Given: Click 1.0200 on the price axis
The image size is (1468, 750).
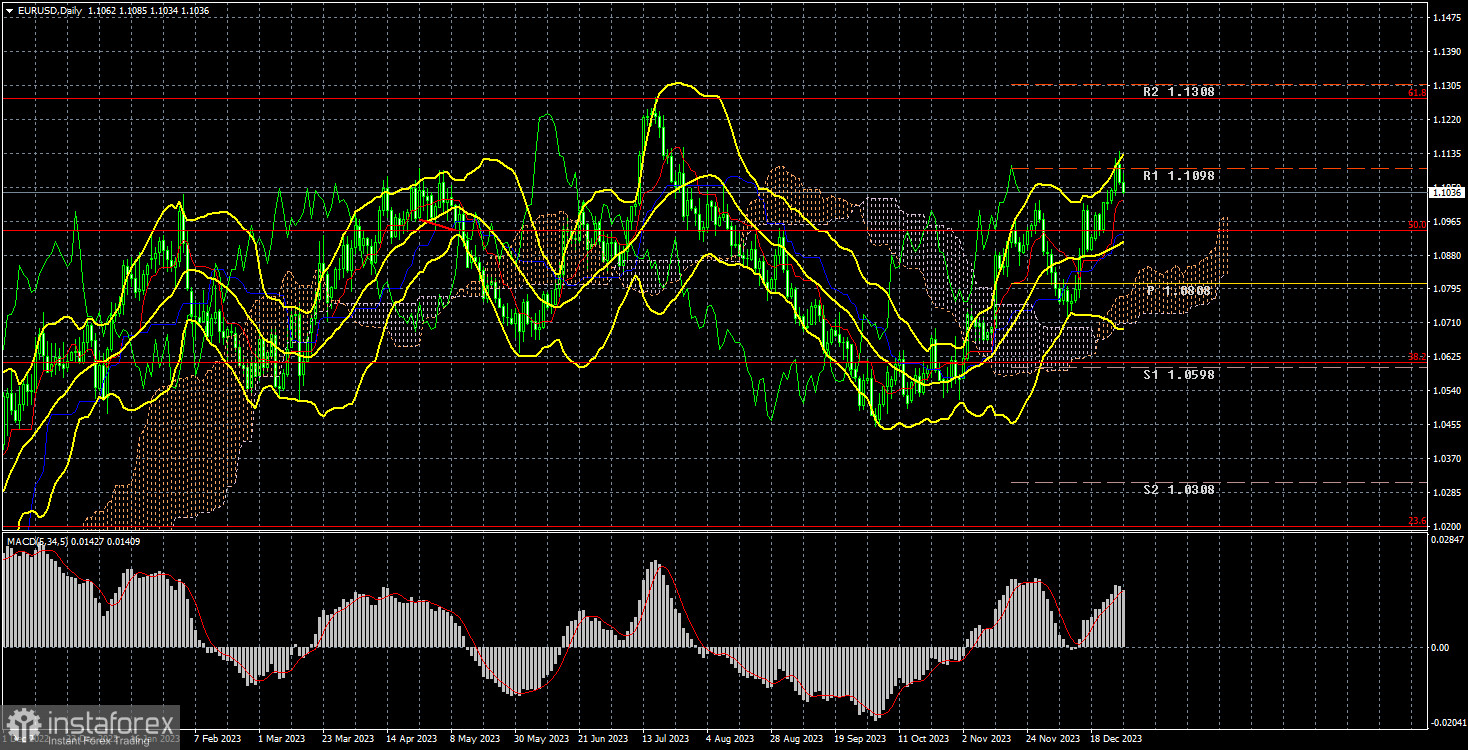Looking at the screenshot, I should 1446,526.
